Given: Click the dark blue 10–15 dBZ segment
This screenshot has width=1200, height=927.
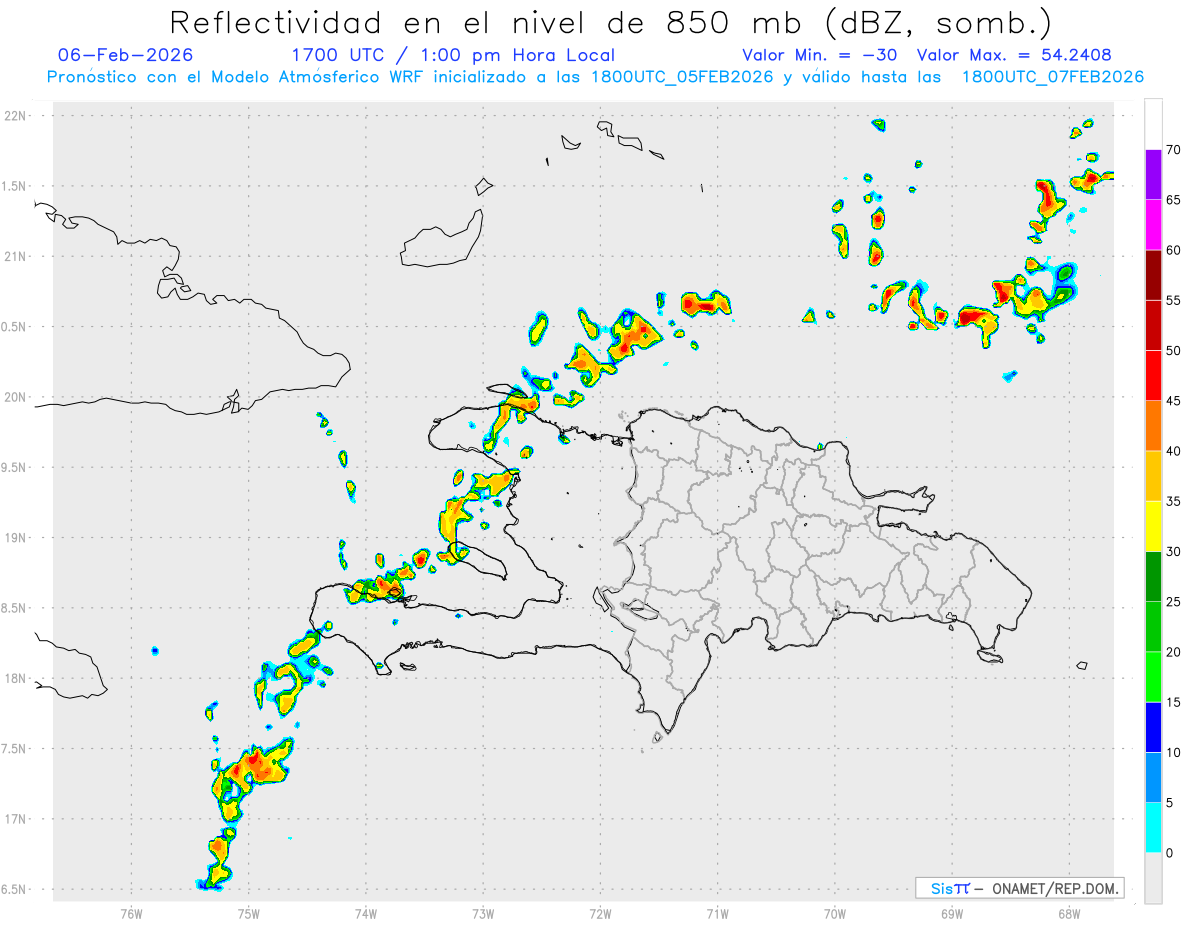Looking at the screenshot, I should click(x=1153, y=727).
